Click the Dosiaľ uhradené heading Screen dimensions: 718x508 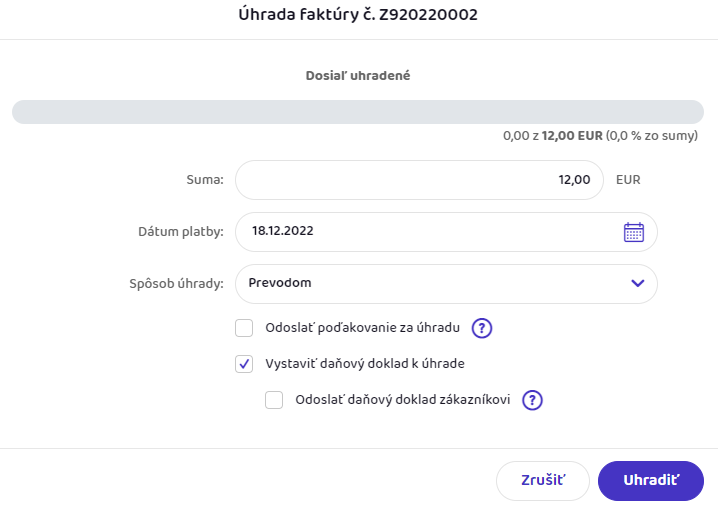359,75
